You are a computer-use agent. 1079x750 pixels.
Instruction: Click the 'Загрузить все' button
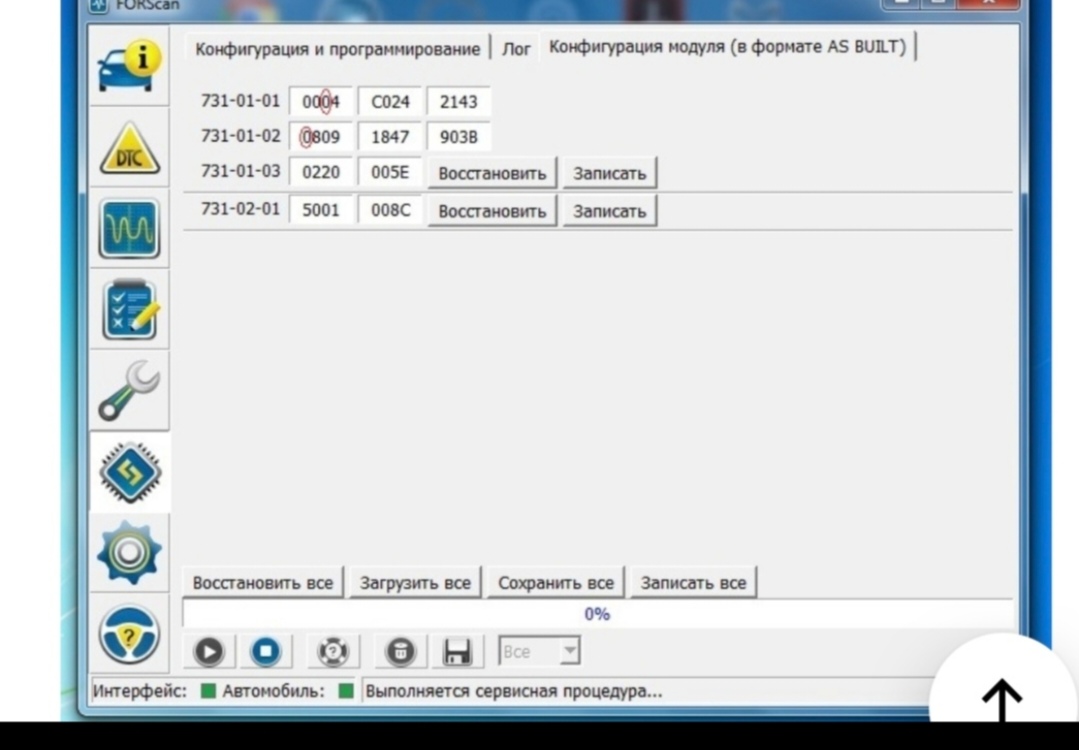[415, 583]
